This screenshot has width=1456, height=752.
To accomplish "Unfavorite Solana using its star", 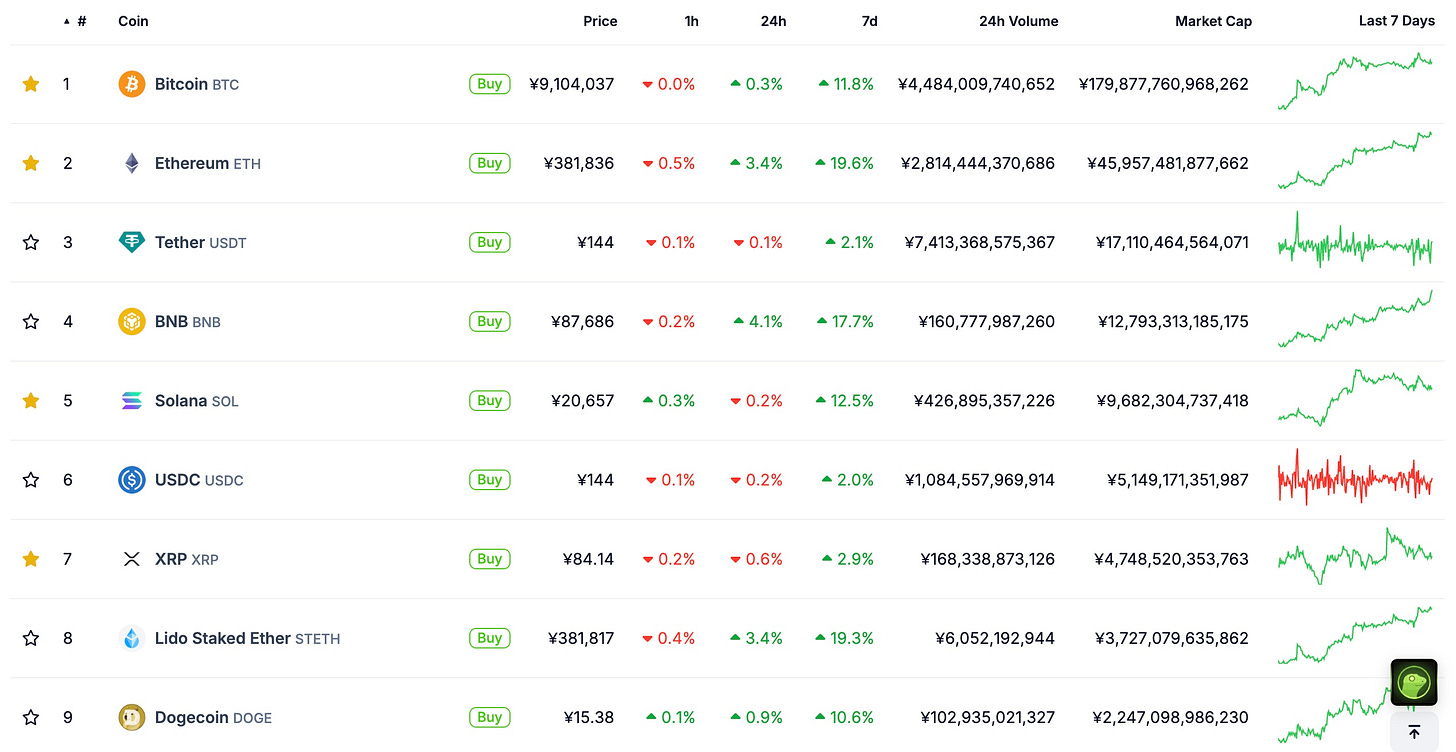I will 31,400.
